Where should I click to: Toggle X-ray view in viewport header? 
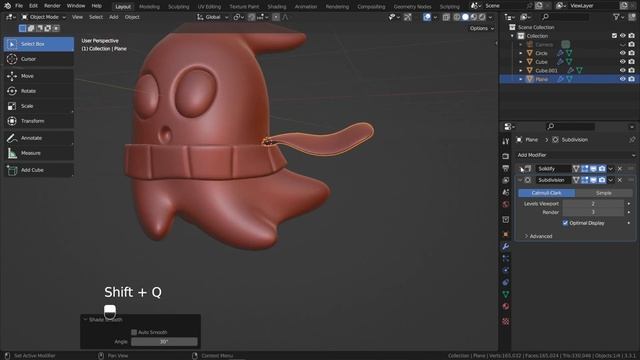pos(446,17)
